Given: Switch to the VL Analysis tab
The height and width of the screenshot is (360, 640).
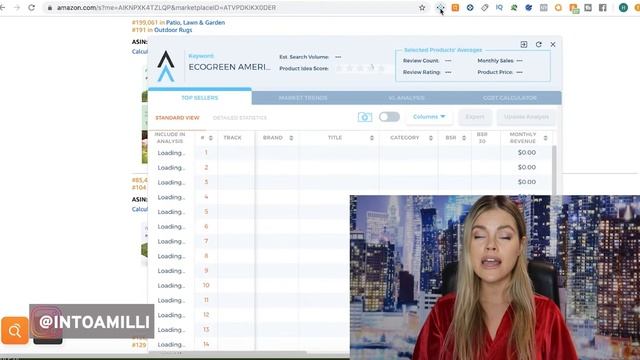Looking at the screenshot, I should click(x=406, y=98).
